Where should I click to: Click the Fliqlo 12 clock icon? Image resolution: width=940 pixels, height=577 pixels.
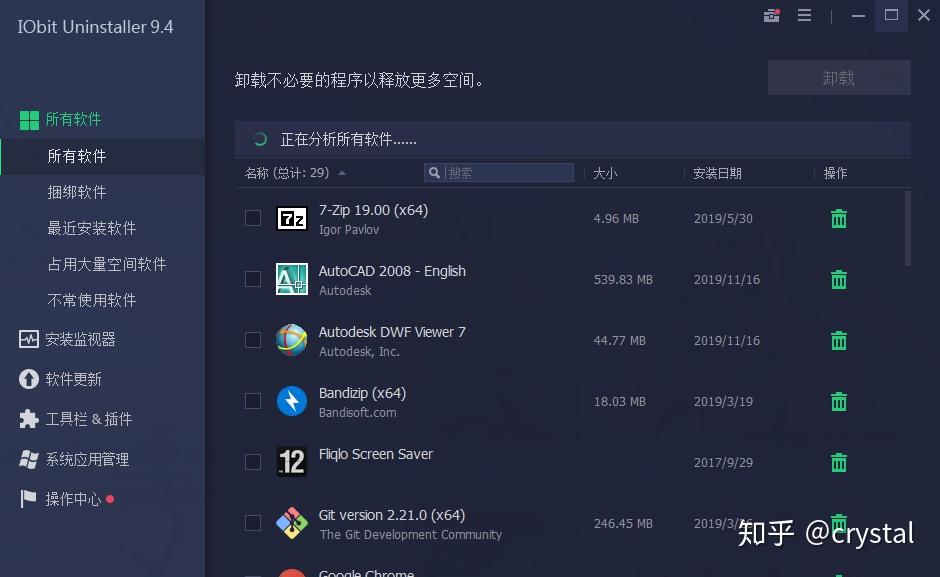291,462
